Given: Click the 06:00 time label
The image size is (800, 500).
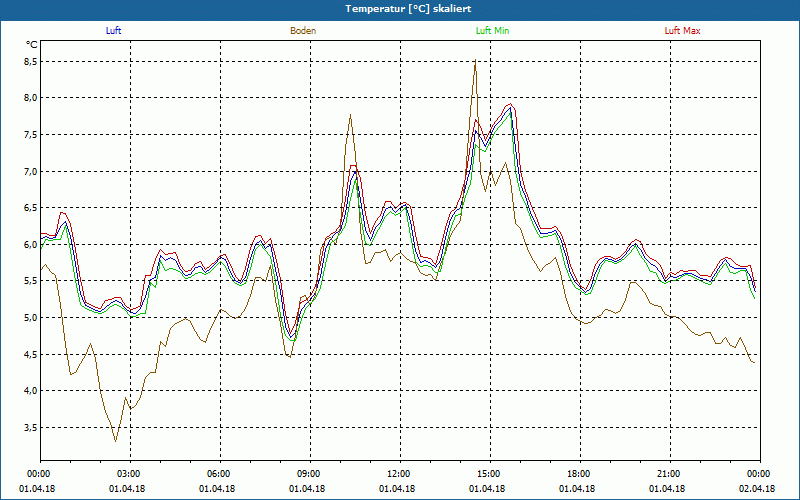Looking at the screenshot, I should [220, 474].
